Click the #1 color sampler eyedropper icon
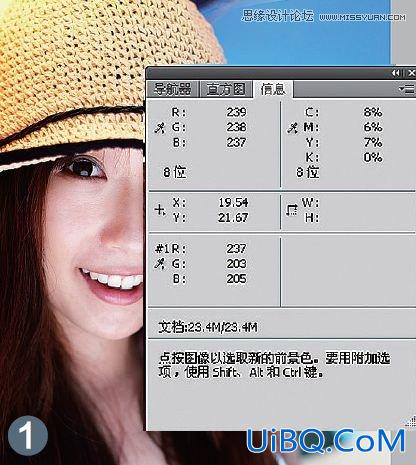 (160, 264)
